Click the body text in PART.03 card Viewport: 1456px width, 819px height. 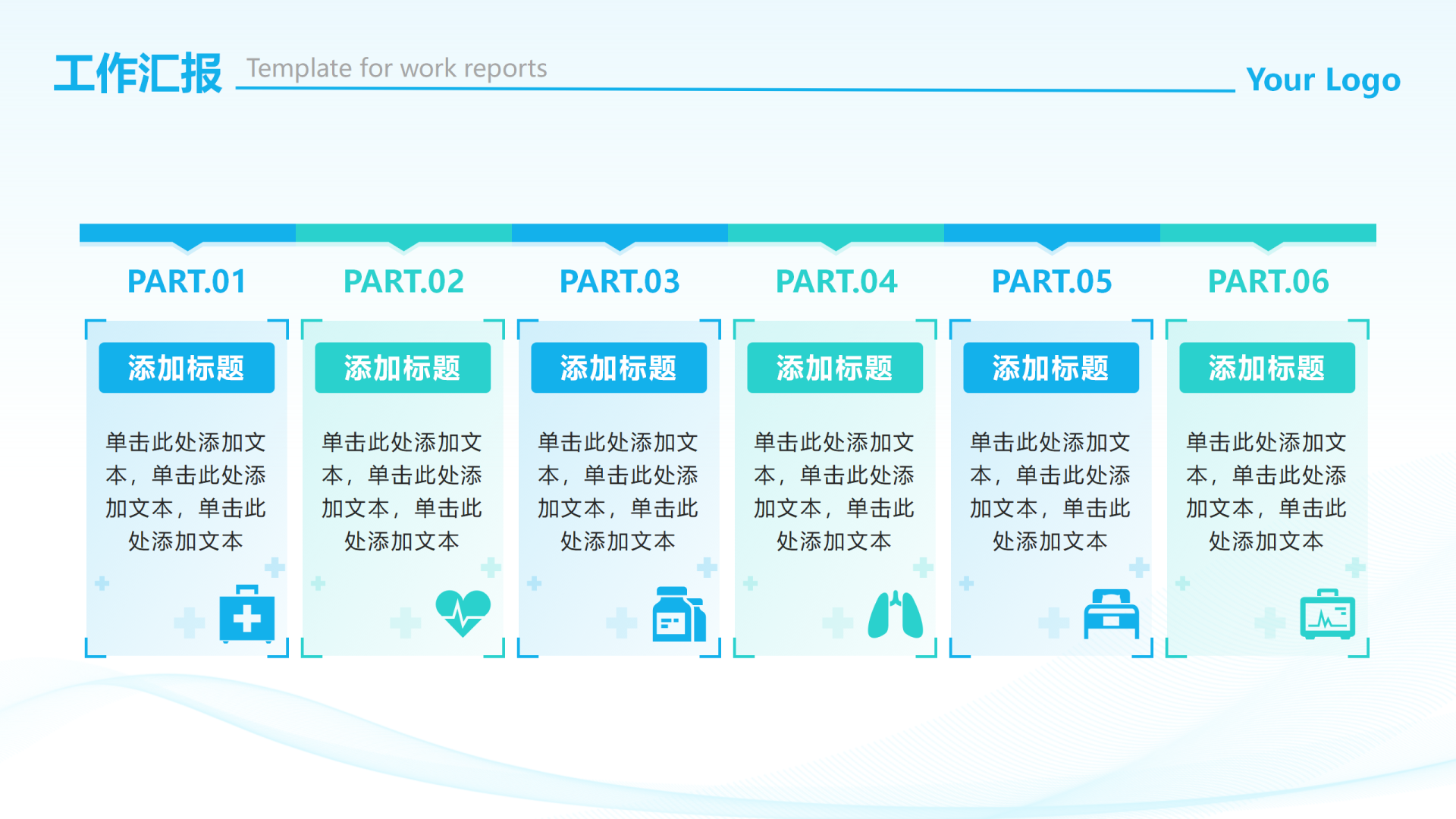pyautogui.click(x=618, y=491)
